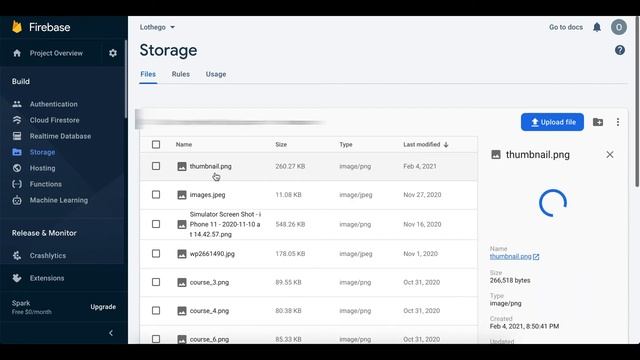Viewport: 640px width, 360px height.
Task: Check the images.jpeg row checkbox
Action: 156,195
